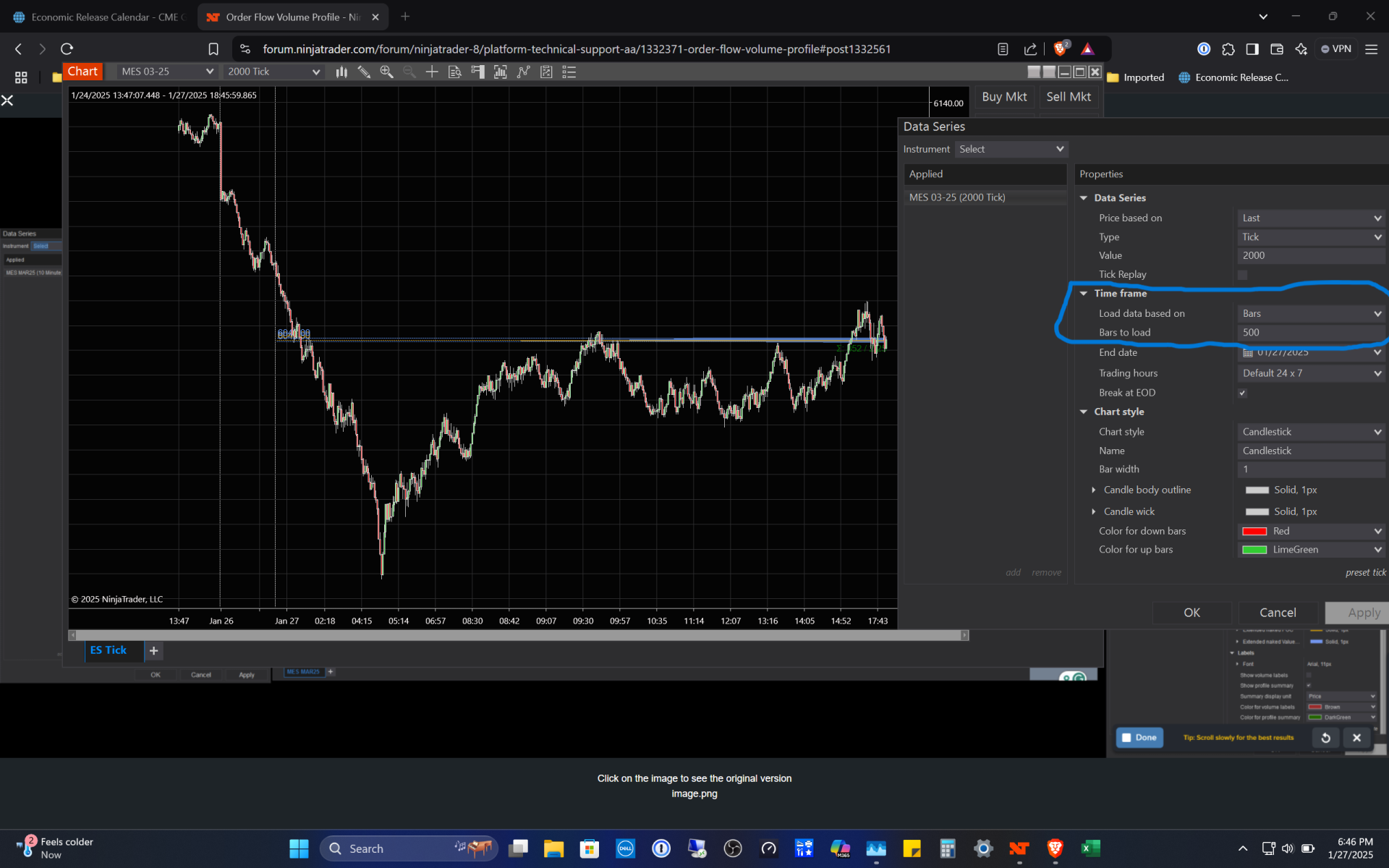
Task: Toggle the Done checkbox button
Action: [1139, 737]
